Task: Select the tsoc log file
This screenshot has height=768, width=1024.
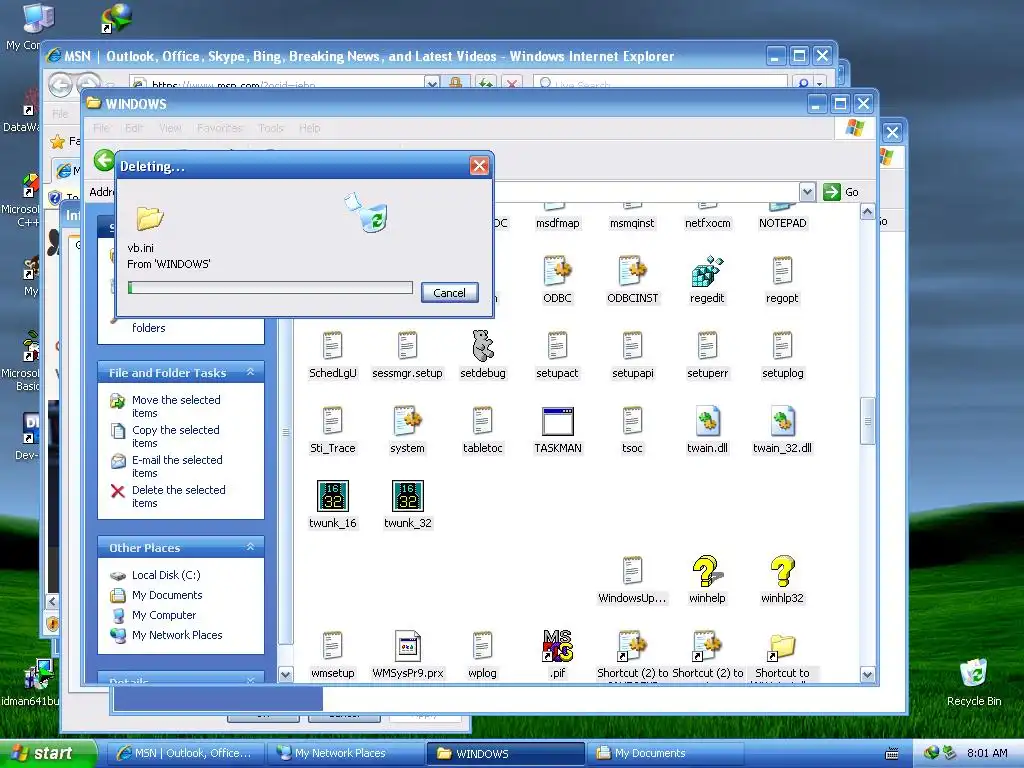Action: [x=632, y=421]
